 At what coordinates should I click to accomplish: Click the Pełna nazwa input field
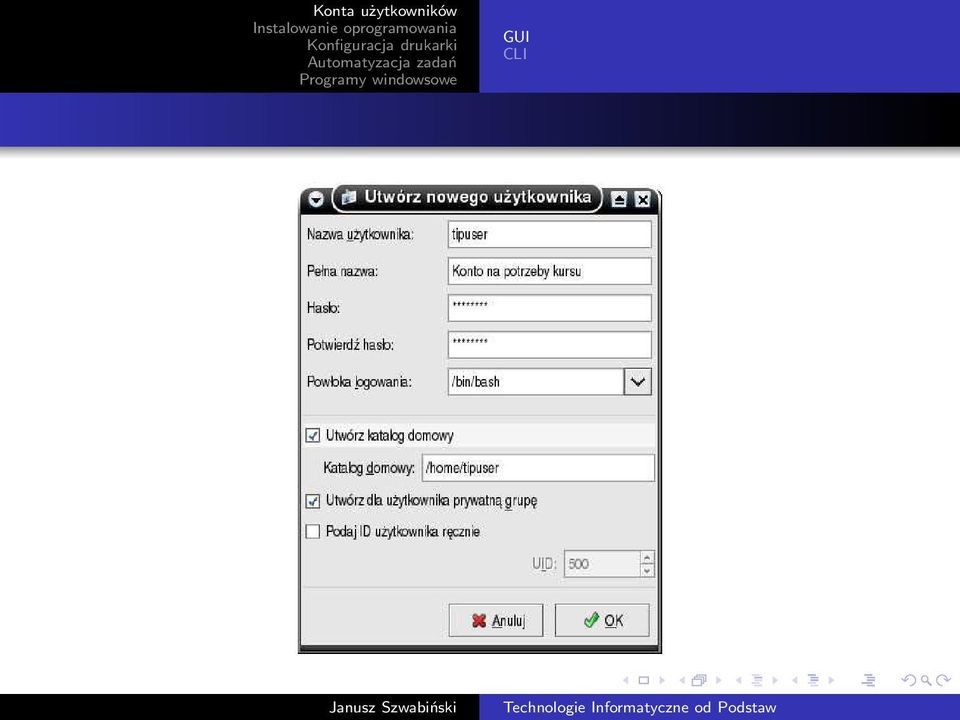point(550,271)
